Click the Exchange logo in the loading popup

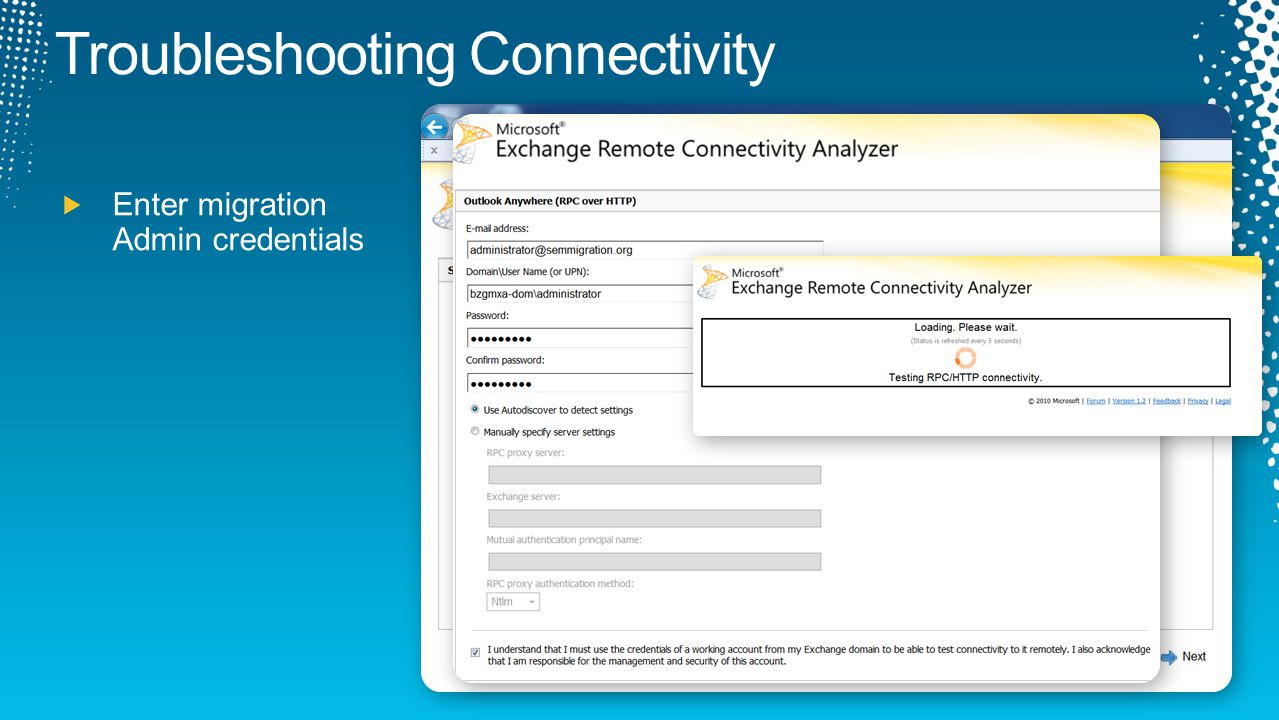click(712, 282)
